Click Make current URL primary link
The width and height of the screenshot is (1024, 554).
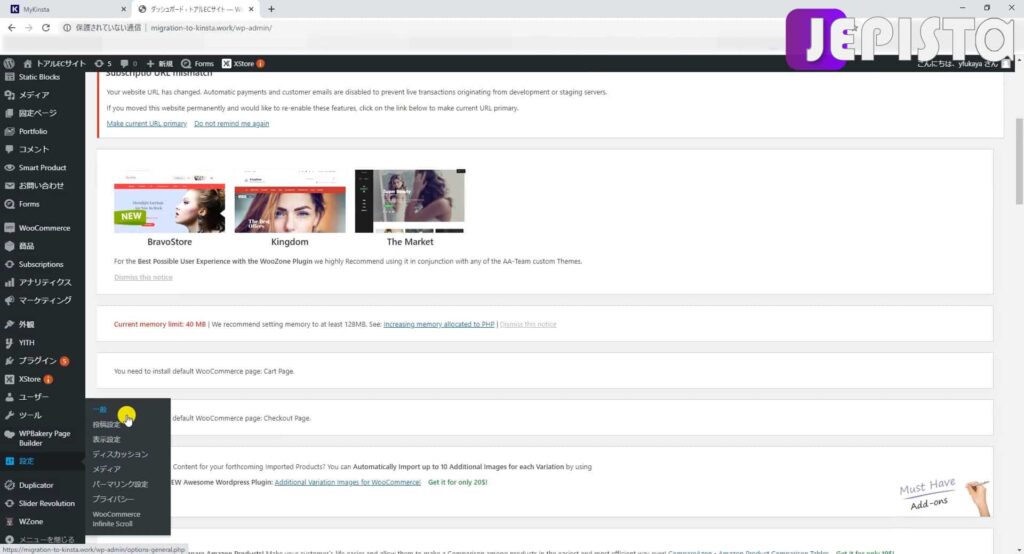[146, 123]
